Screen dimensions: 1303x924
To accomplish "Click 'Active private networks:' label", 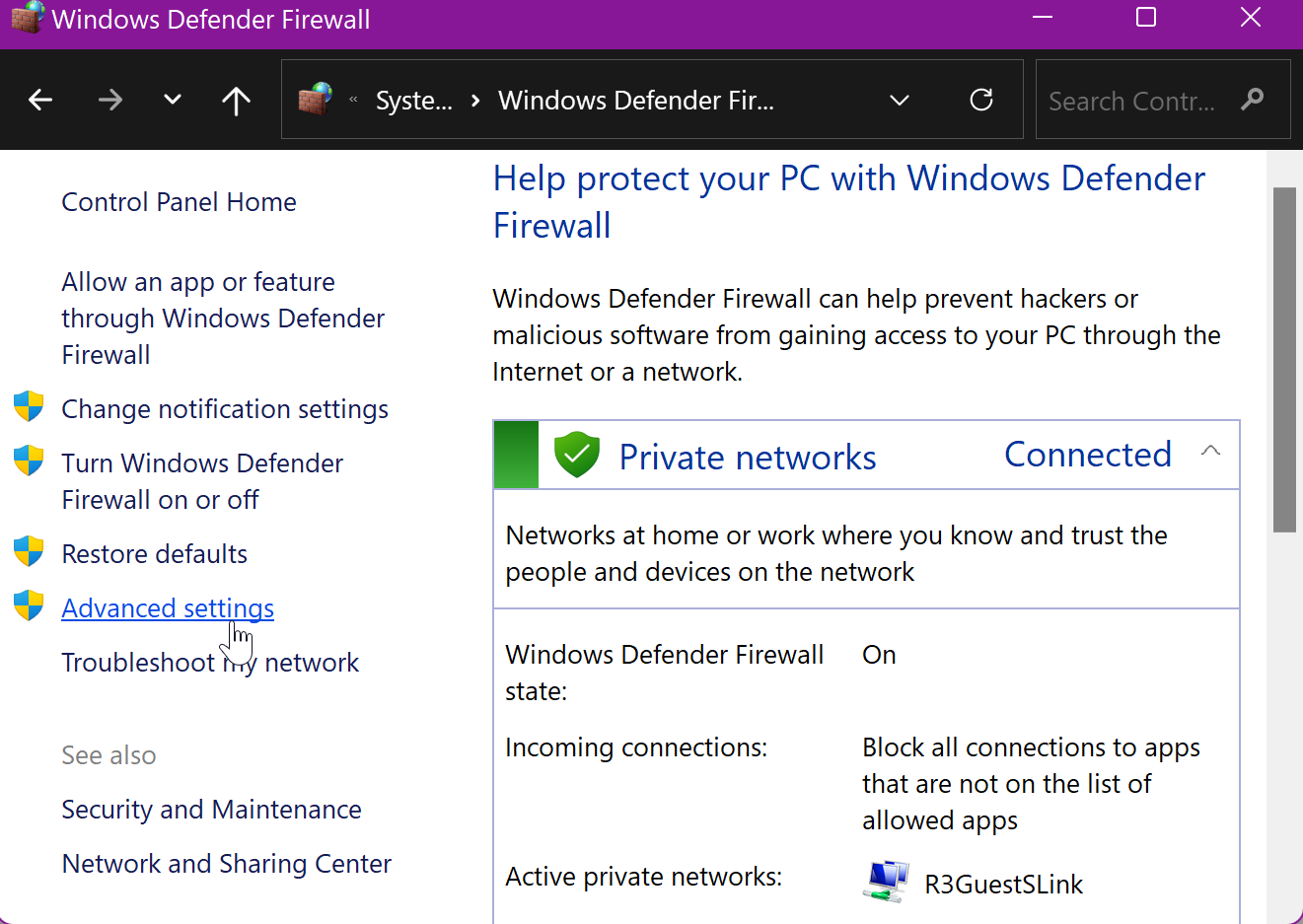I will (644, 877).
